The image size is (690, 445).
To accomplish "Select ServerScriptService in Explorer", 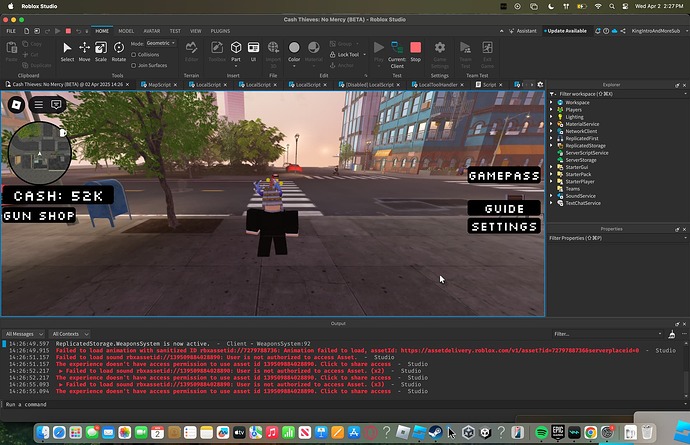I will coord(587,153).
